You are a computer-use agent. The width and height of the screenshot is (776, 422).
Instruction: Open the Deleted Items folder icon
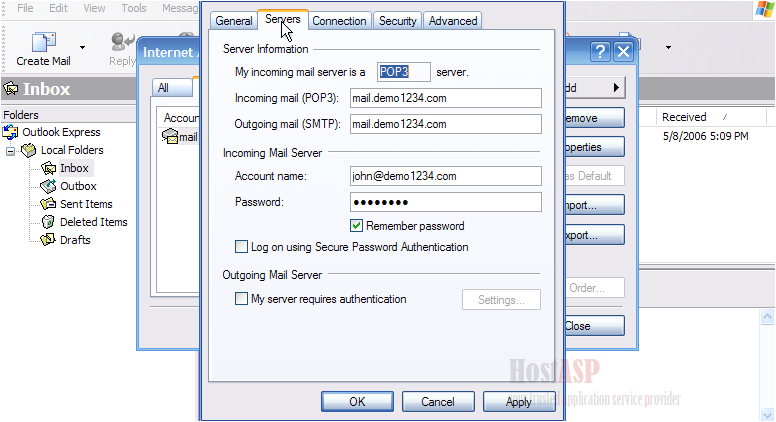[48, 222]
